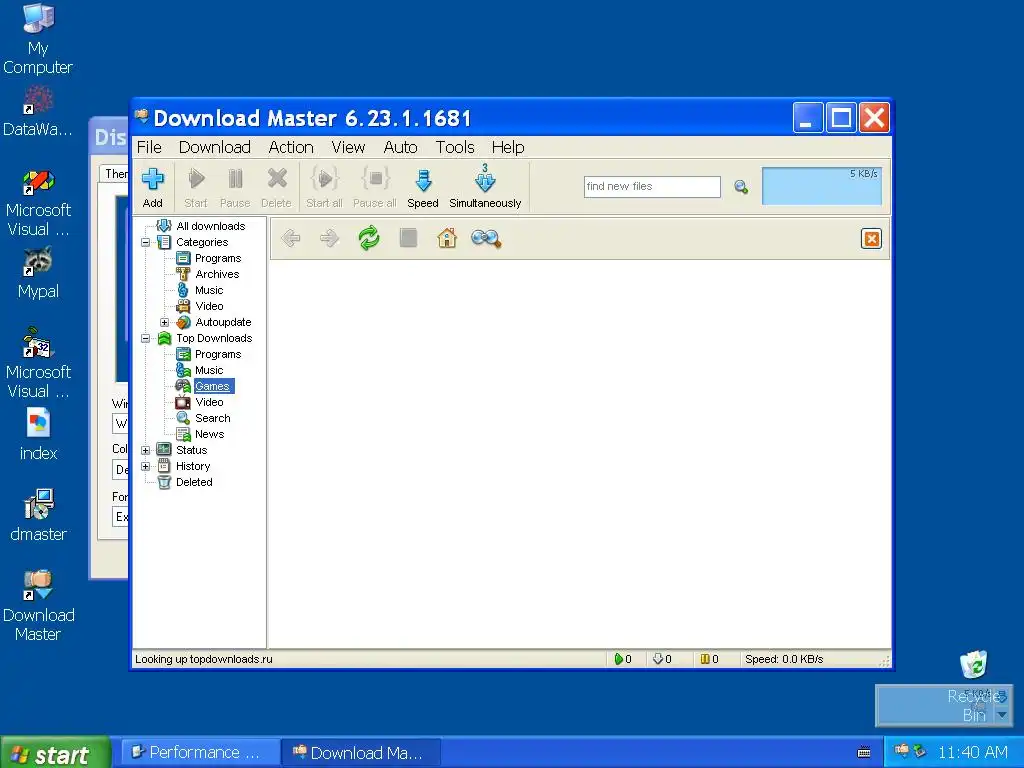Go back in the built-in browser
Image resolution: width=1024 pixels, height=768 pixels.
coord(291,238)
